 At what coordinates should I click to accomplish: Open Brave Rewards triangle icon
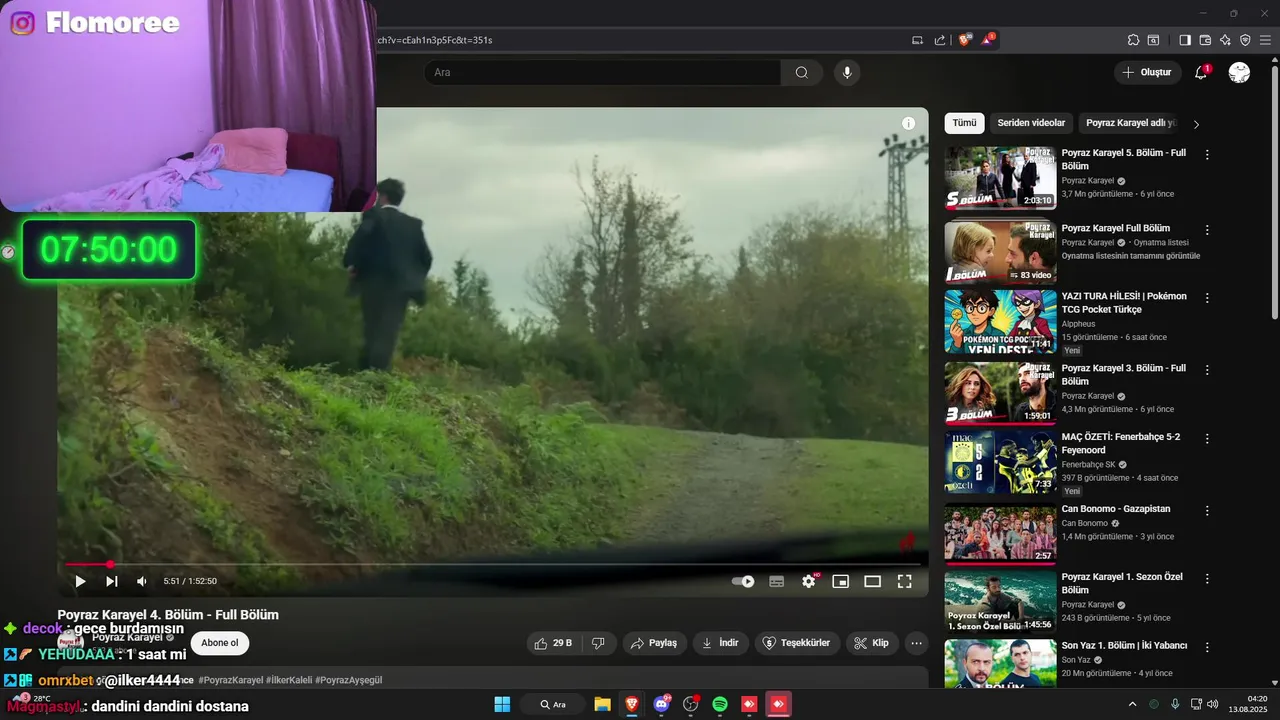tap(987, 40)
